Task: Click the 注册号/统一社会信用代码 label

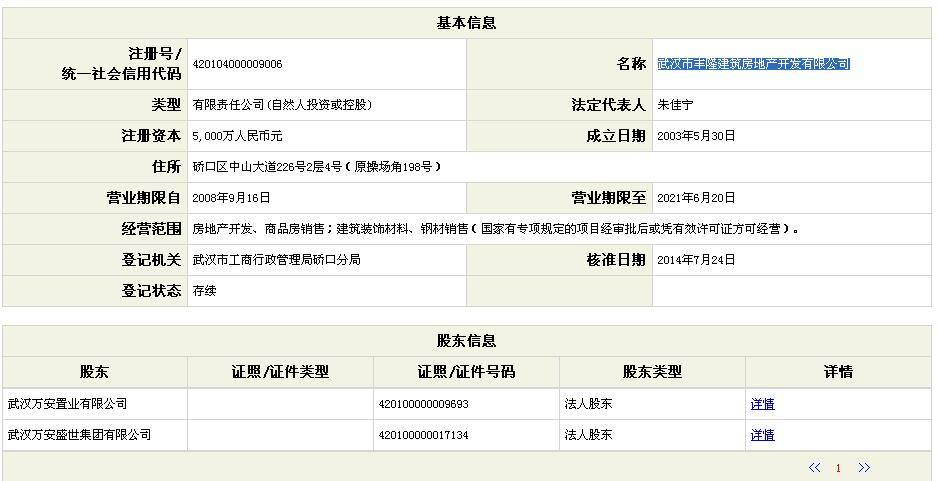Action: tap(121, 64)
